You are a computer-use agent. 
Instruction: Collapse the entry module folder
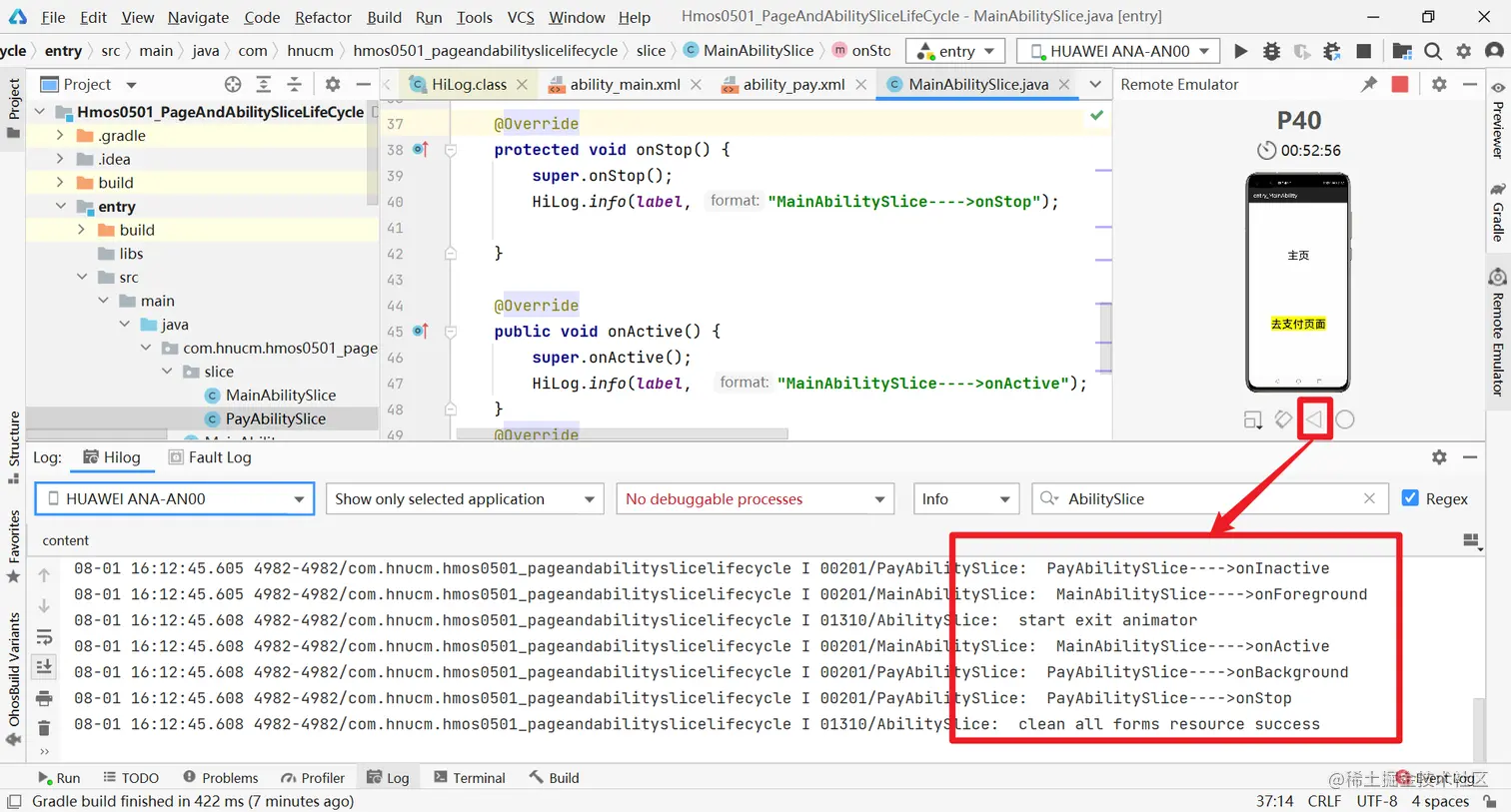(x=60, y=206)
